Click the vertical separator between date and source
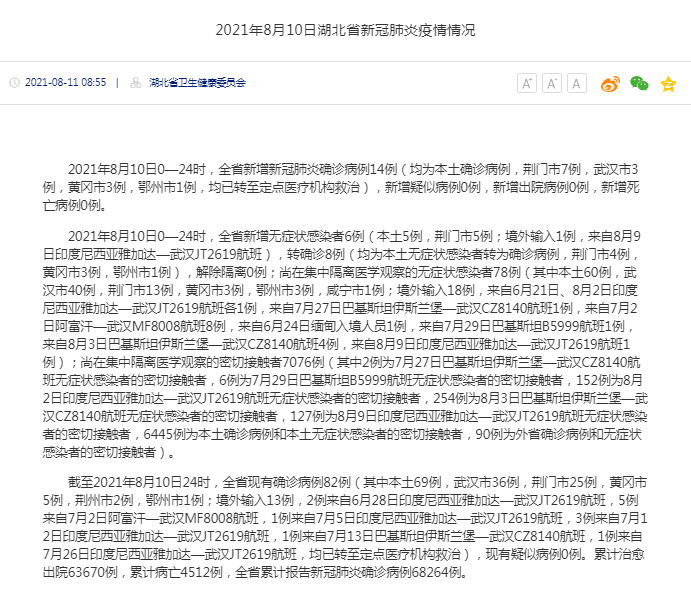 click(118, 83)
